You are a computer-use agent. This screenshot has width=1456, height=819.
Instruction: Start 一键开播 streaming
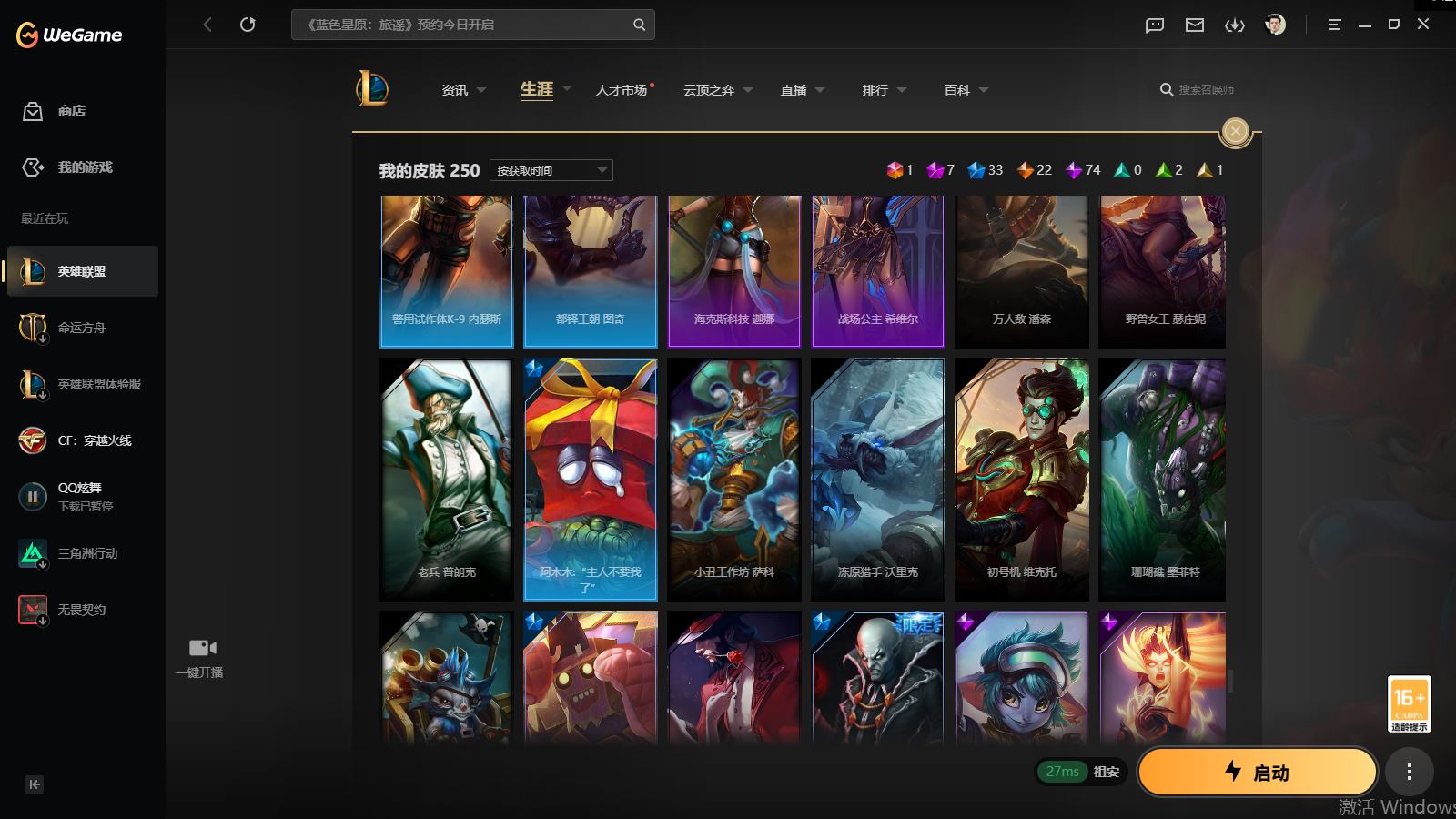click(202, 658)
